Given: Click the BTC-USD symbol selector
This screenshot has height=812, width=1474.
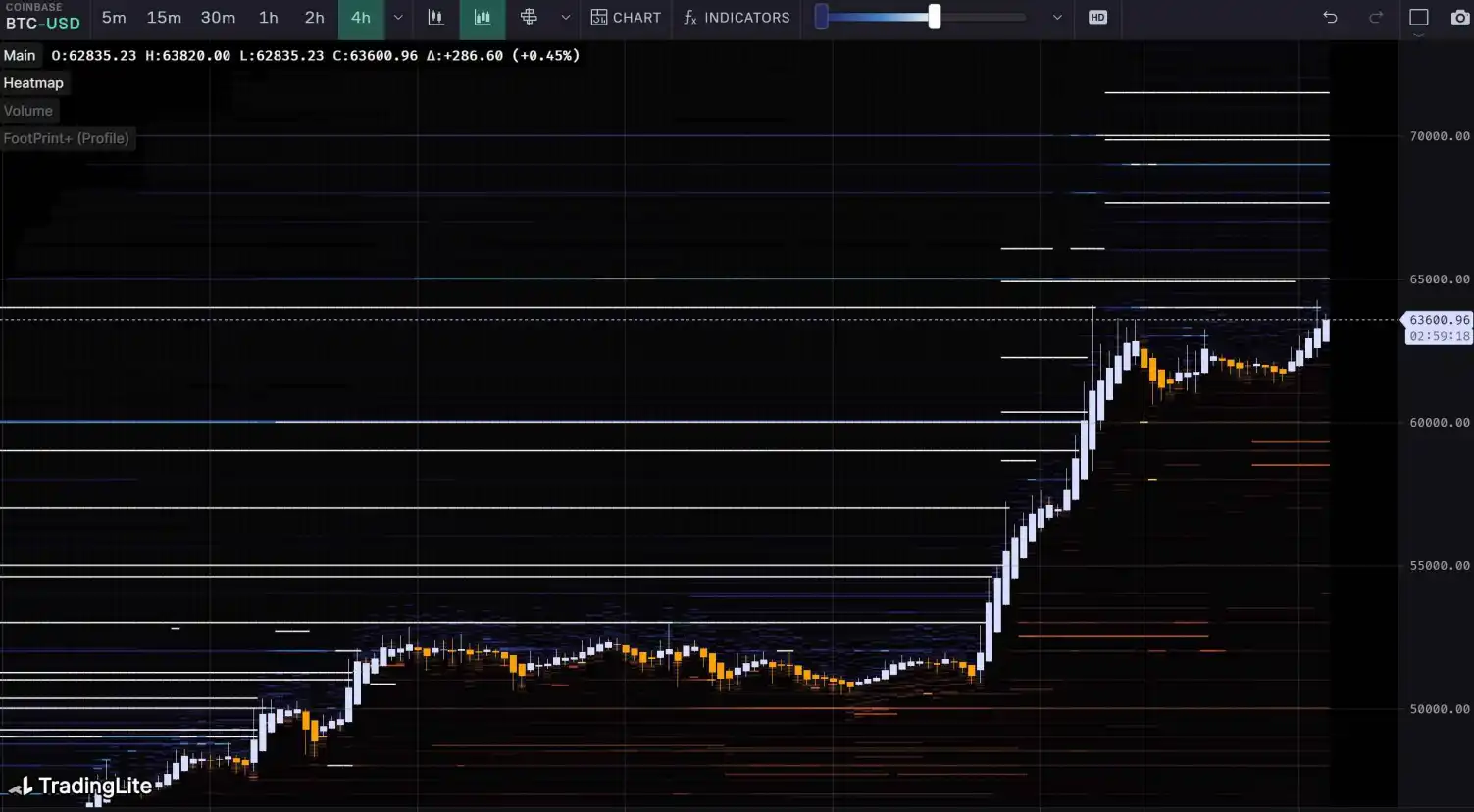Looking at the screenshot, I should coord(43,24).
